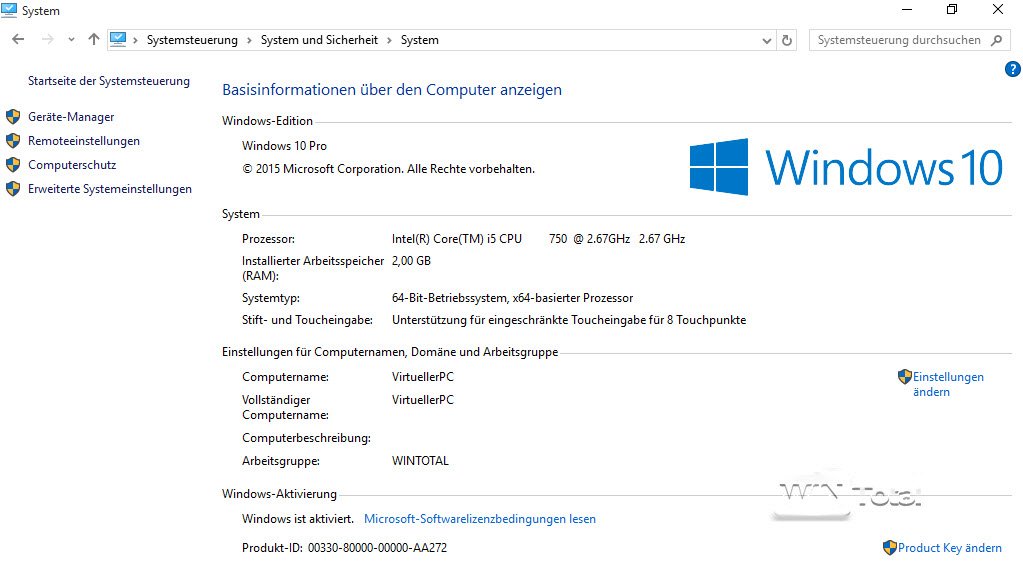
Task: Open the address bar history dropdown
Action: [x=767, y=40]
